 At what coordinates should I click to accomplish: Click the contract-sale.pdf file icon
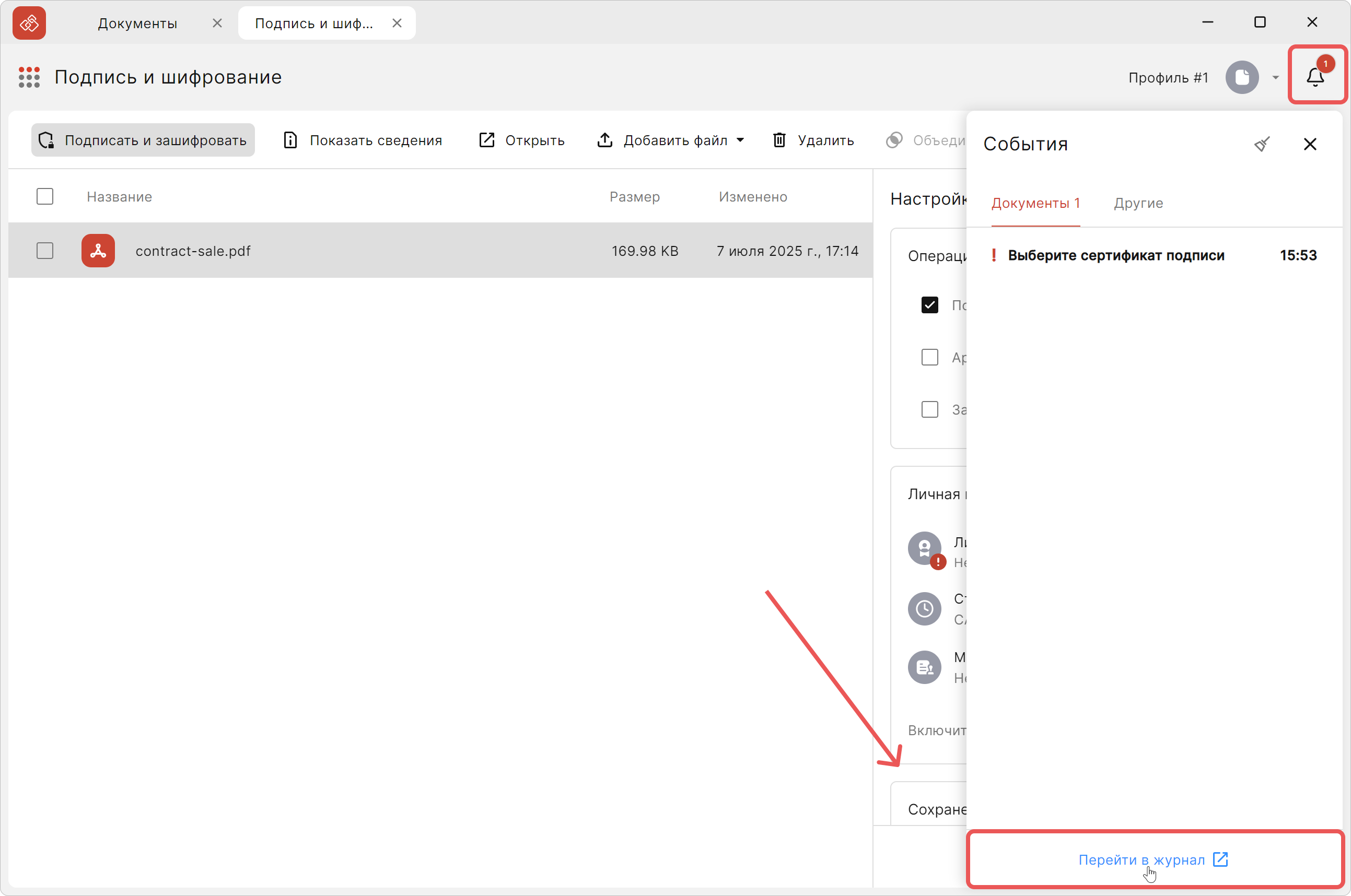(x=98, y=251)
